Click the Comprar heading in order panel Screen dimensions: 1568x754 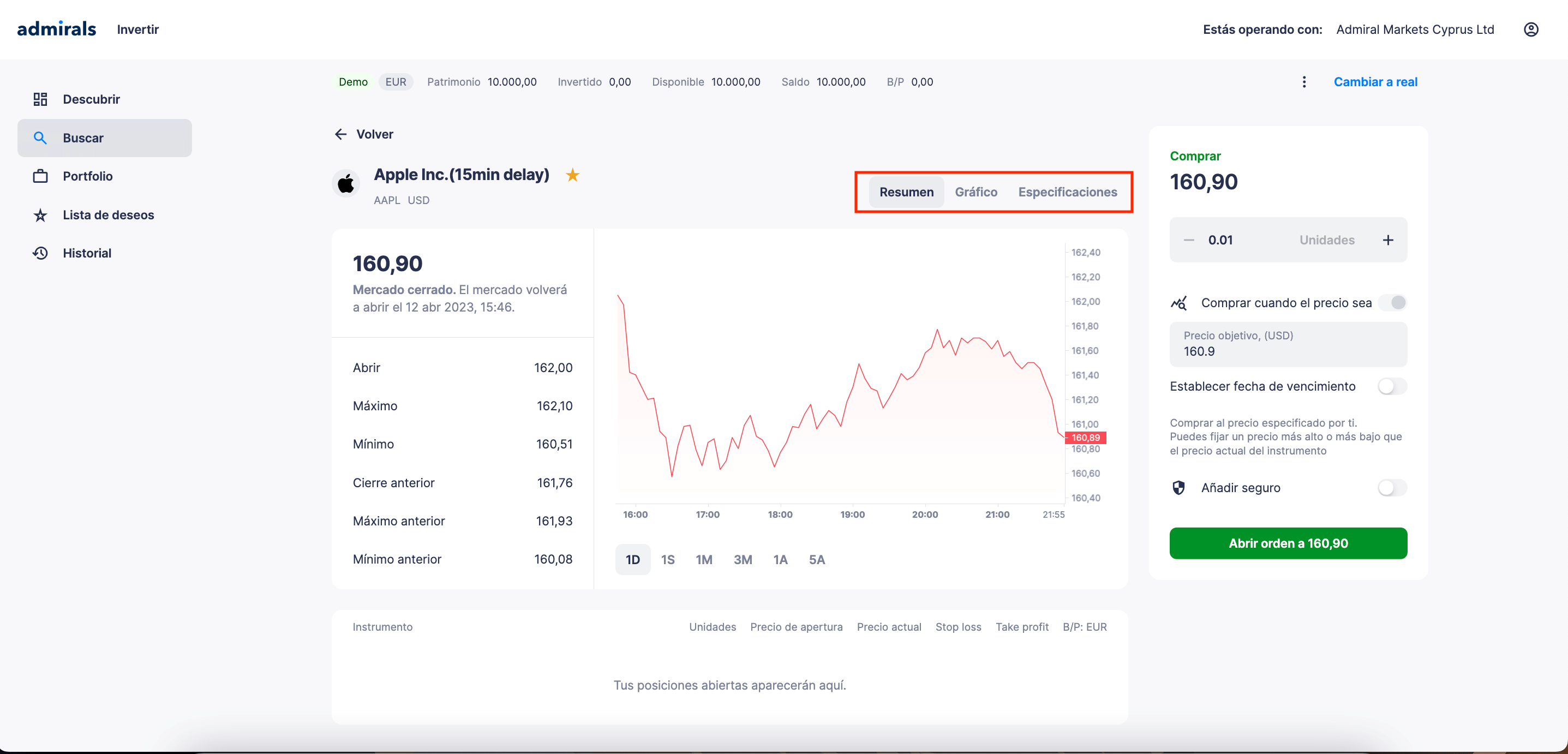(1195, 156)
